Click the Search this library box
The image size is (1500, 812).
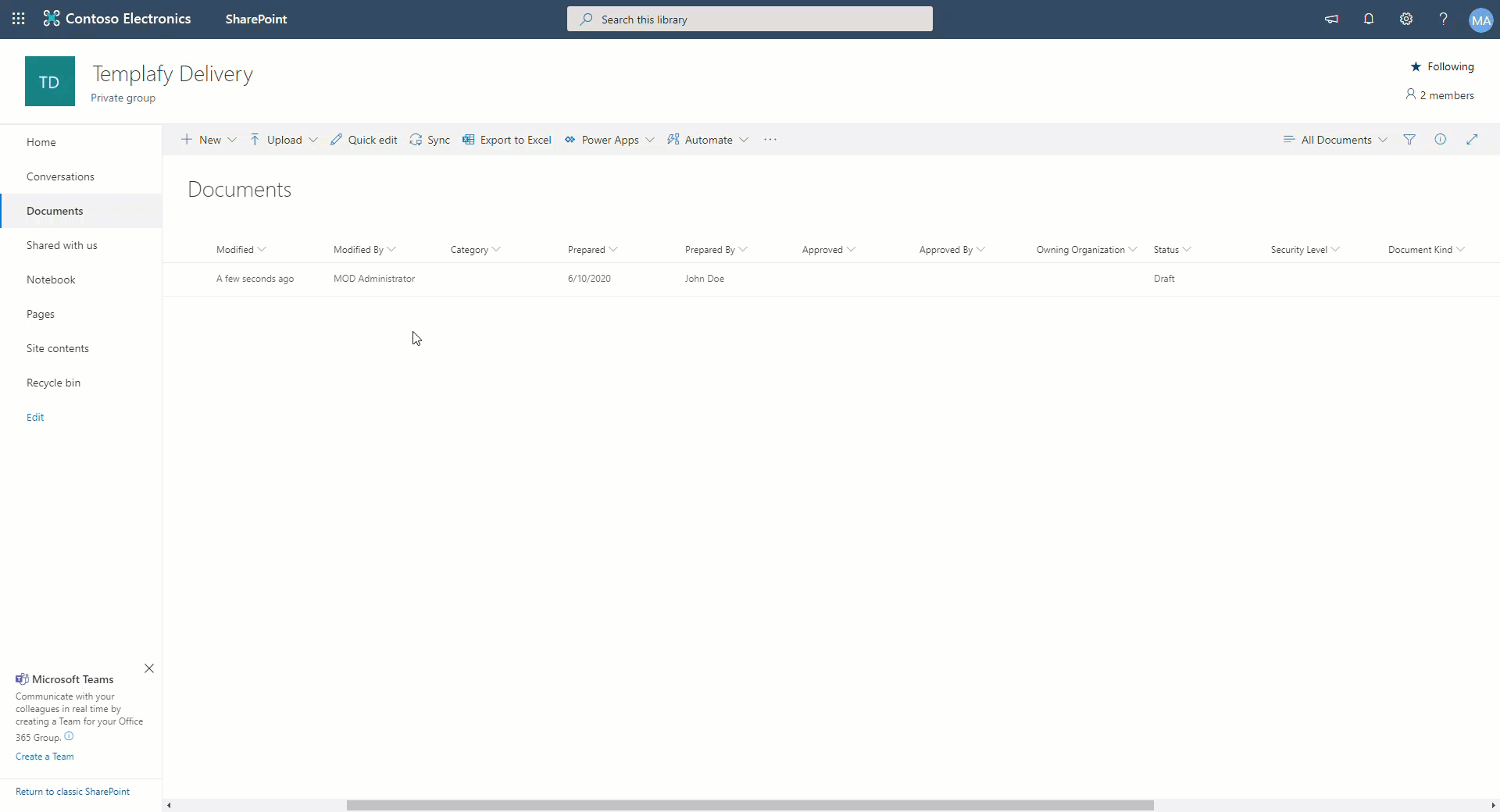tap(750, 19)
